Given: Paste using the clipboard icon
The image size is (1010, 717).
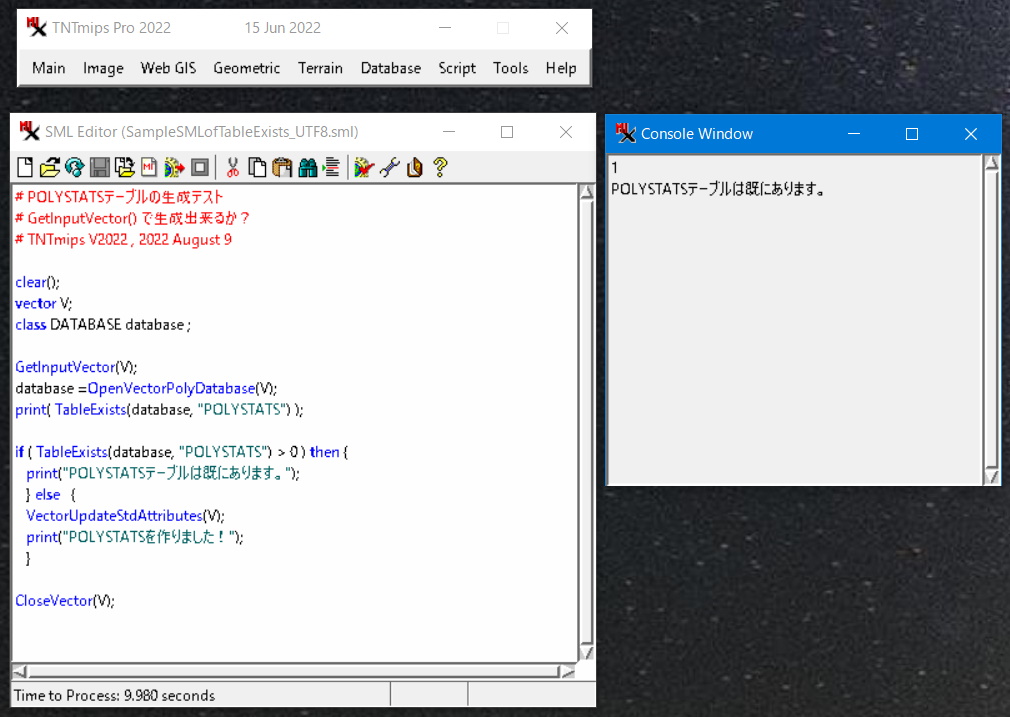Looking at the screenshot, I should point(282,168).
